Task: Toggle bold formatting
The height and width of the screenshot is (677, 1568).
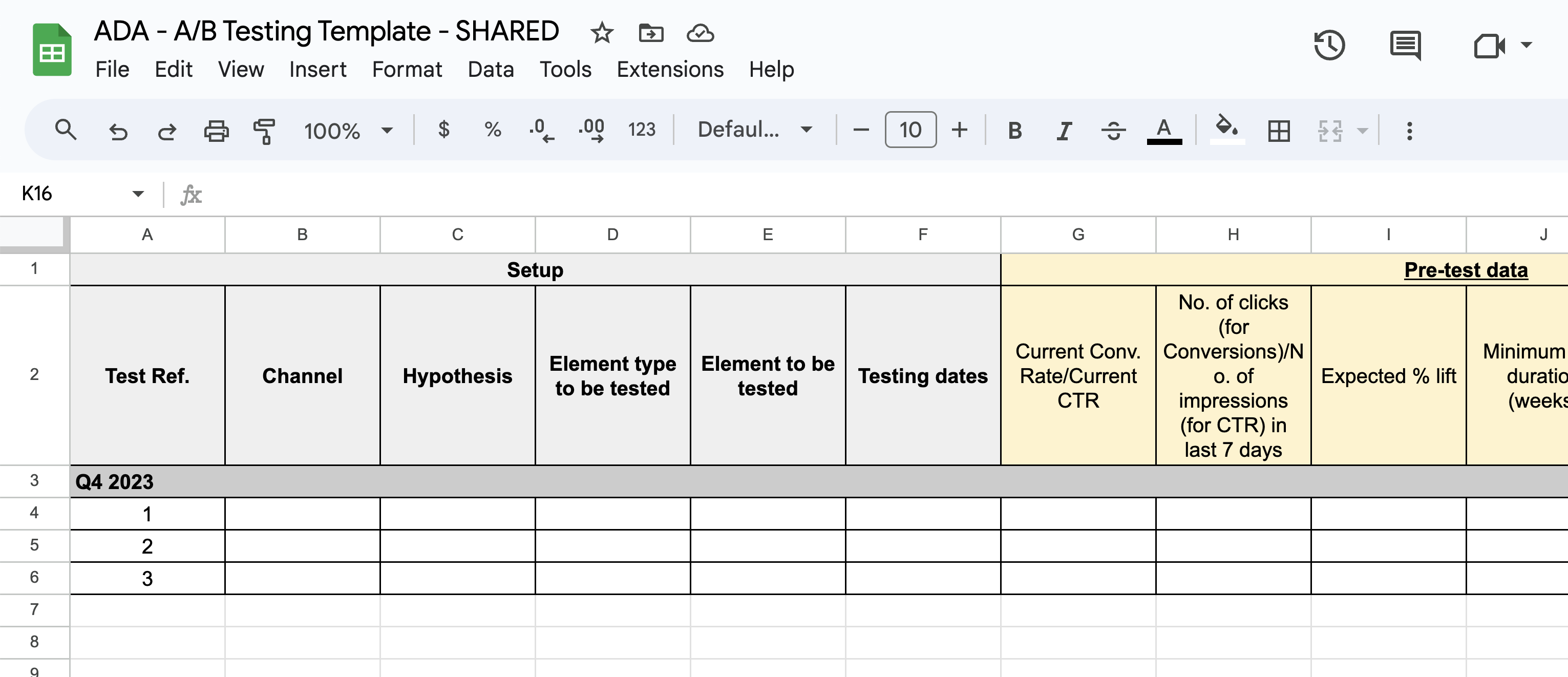Action: click(1015, 130)
